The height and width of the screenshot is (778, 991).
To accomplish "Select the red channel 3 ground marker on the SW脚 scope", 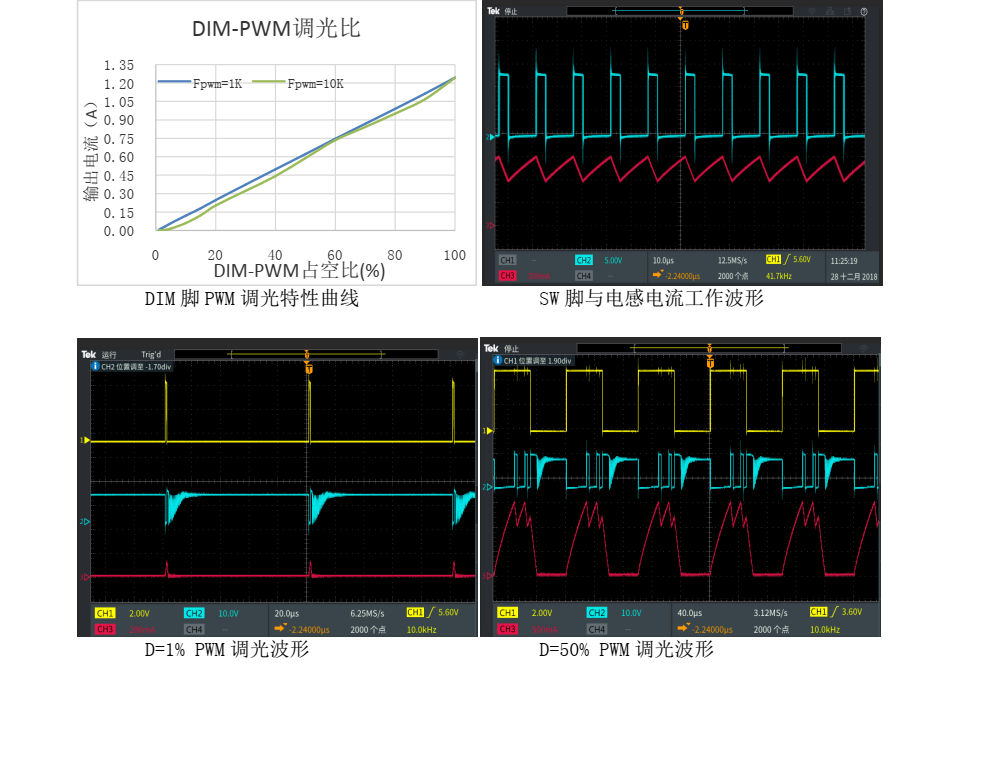I will (490, 226).
